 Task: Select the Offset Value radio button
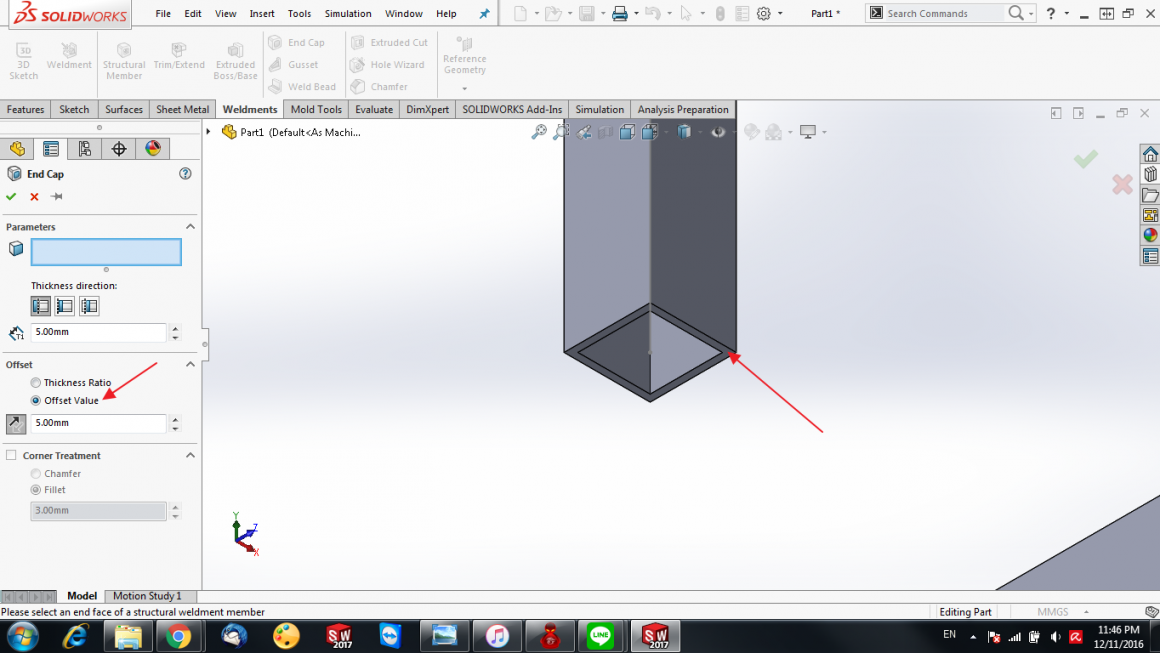pyautogui.click(x=36, y=400)
